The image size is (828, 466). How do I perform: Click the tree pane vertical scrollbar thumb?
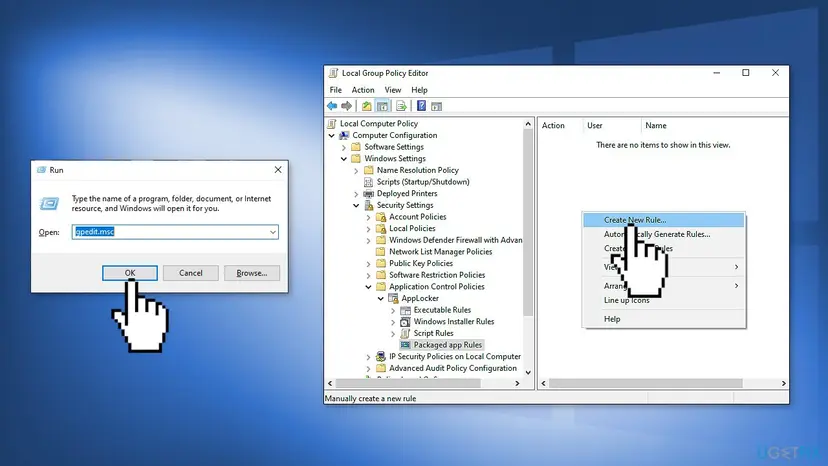click(528, 223)
